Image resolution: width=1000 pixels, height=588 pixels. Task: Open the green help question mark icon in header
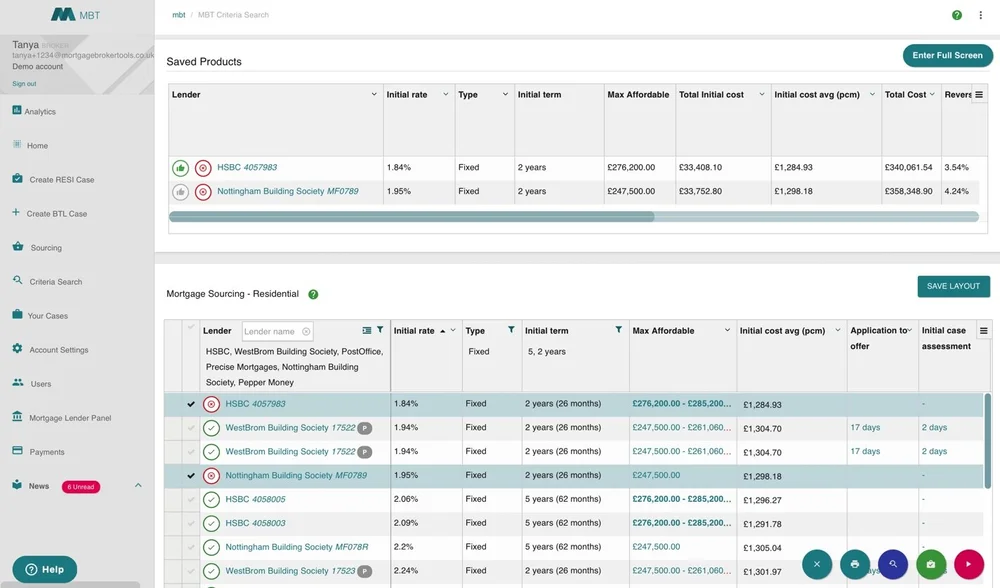[957, 15]
